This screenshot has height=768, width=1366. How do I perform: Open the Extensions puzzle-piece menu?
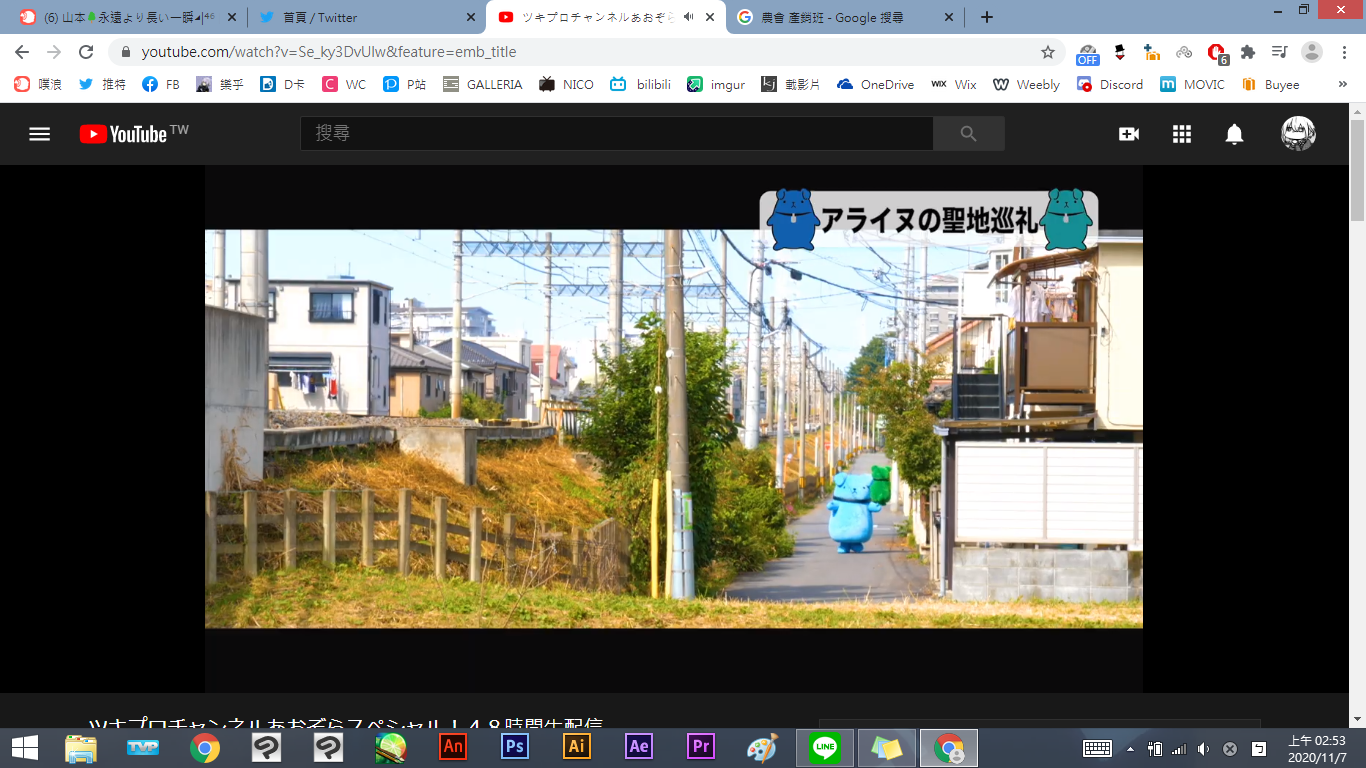point(1248,52)
